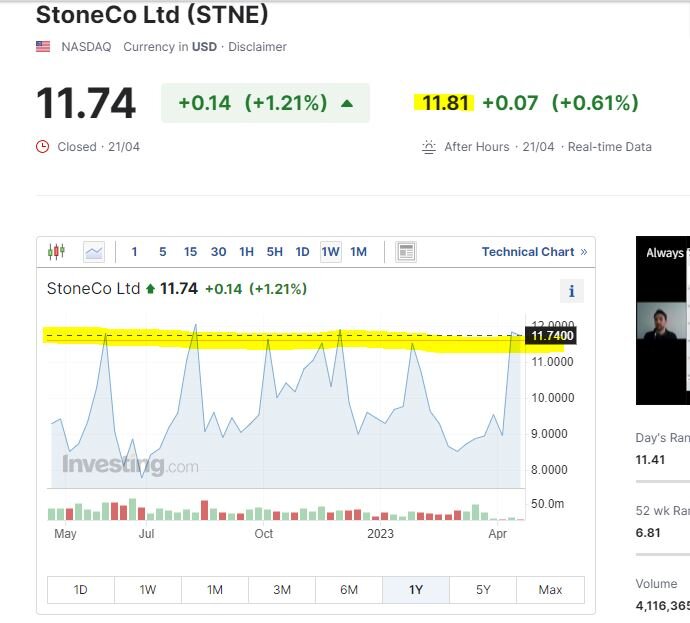Select the 15 minute interval
Image resolution: width=690 pixels, height=623 pixels.
pyautogui.click(x=190, y=252)
